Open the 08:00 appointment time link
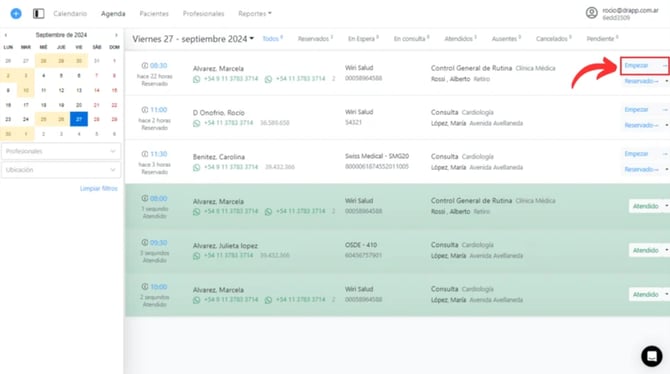Image resolution: width=670 pixels, height=374 pixels. click(159, 198)
